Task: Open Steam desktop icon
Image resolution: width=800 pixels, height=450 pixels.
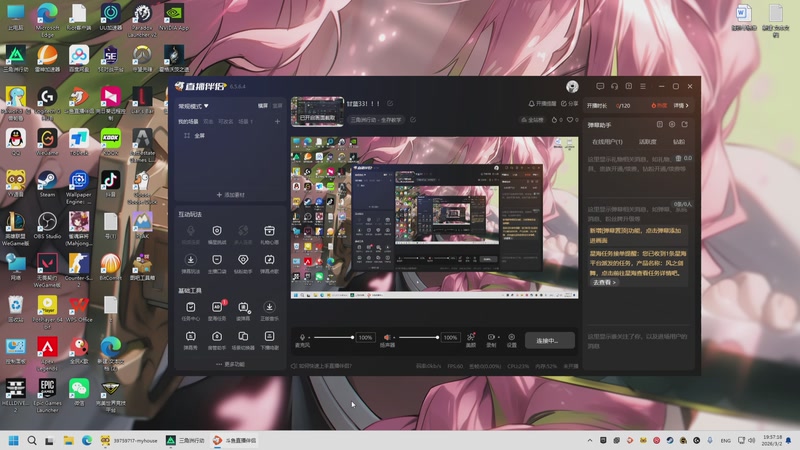Action: point(47,184)
